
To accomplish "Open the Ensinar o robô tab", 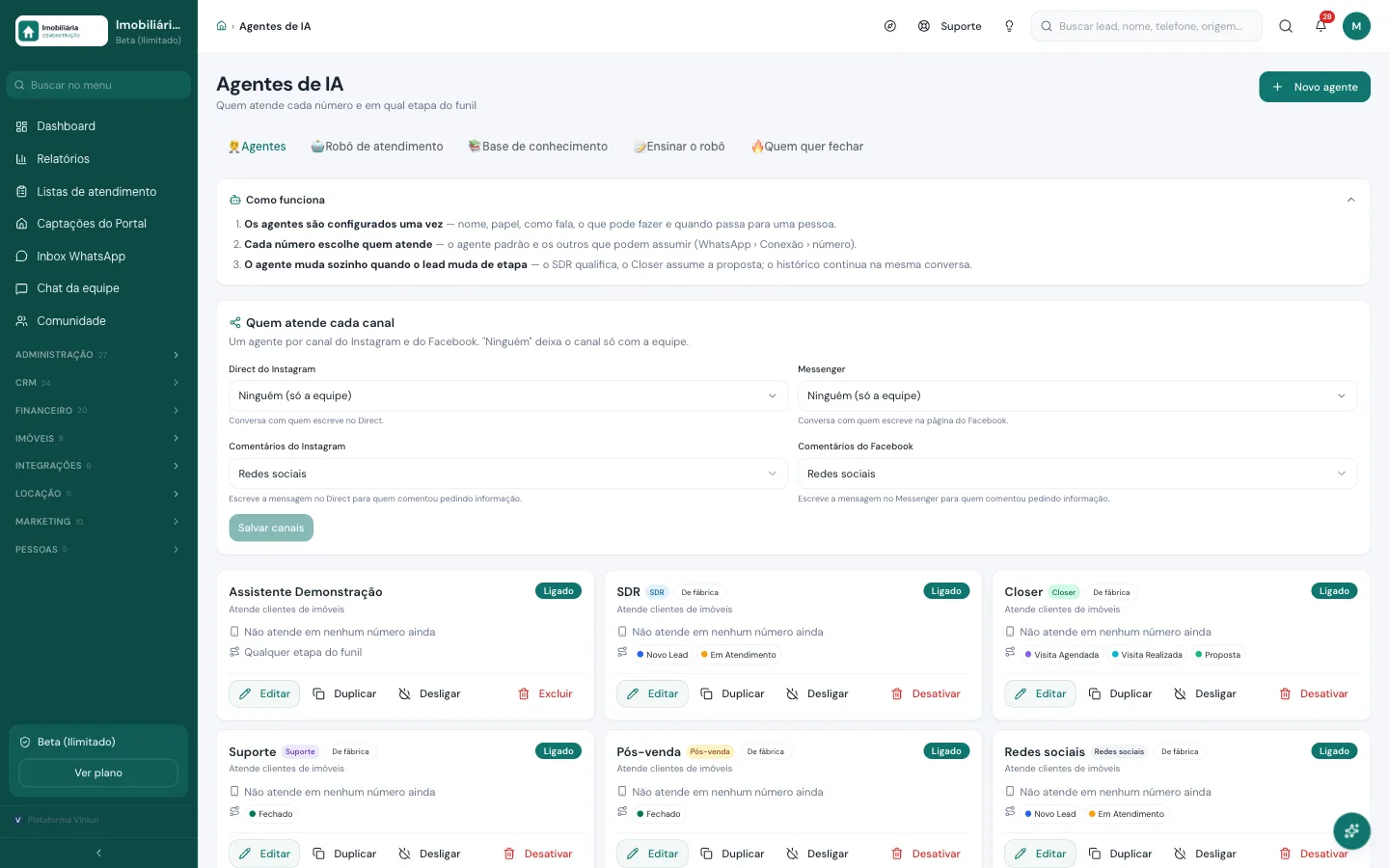I will click(x=679, y=147).
